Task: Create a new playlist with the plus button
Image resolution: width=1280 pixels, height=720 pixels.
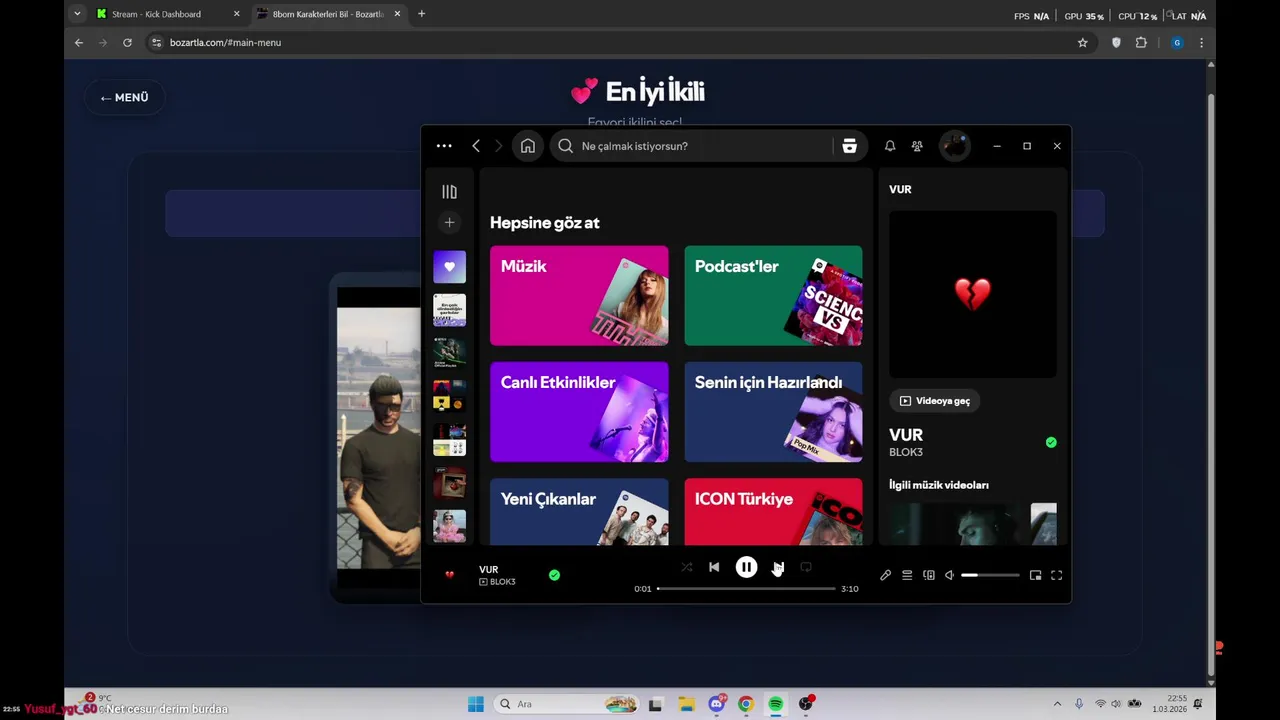Action: pos(449,222)
